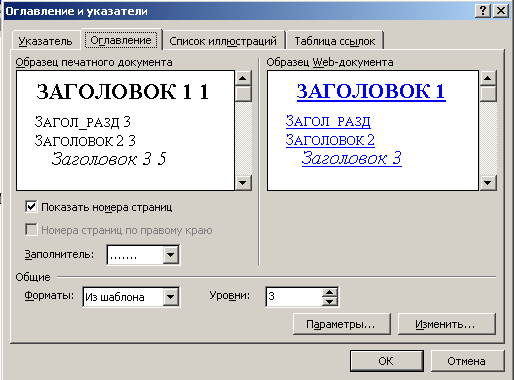Click scrollbar thumb in print preview

click(243, 94)
